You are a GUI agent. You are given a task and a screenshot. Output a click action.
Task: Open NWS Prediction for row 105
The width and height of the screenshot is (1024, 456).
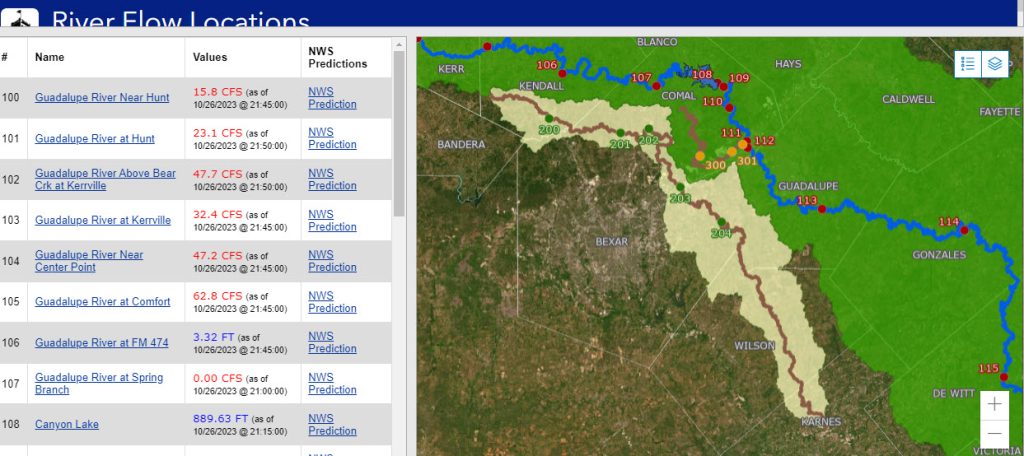tap(332, 302)
